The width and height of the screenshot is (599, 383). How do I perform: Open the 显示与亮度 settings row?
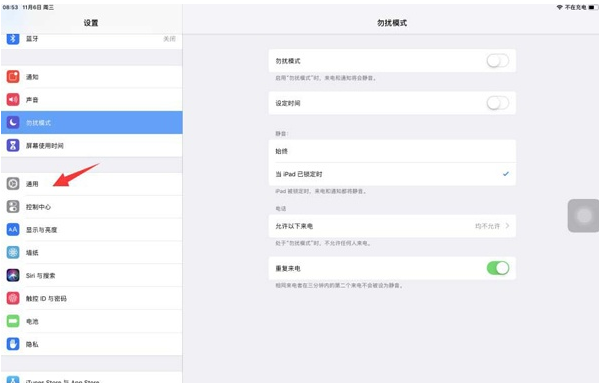[x=92, y=229]
